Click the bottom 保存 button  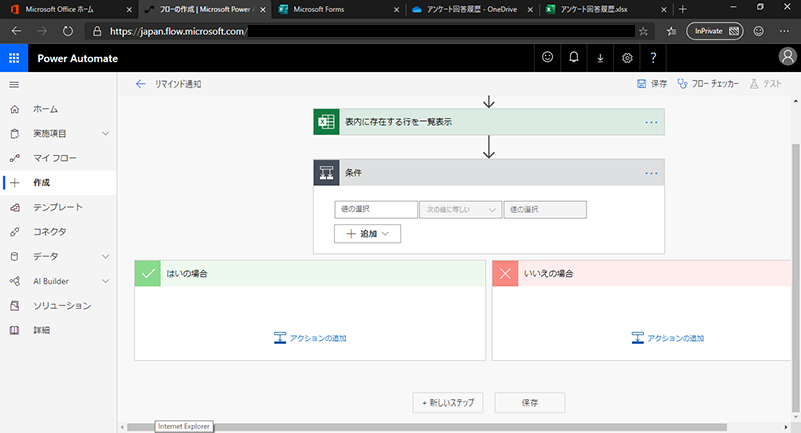coord(530,402)
